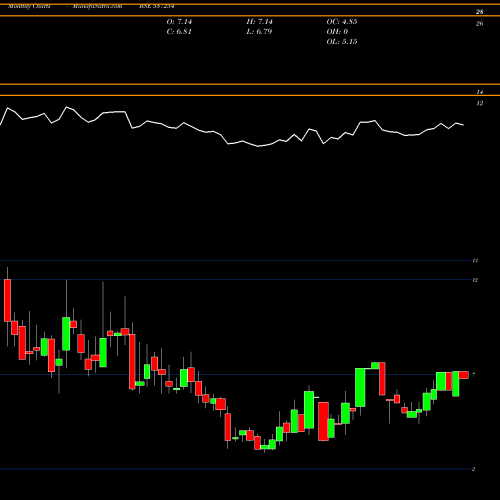Click the upper axis label 26
500x500 pixels.
point(479,24)
